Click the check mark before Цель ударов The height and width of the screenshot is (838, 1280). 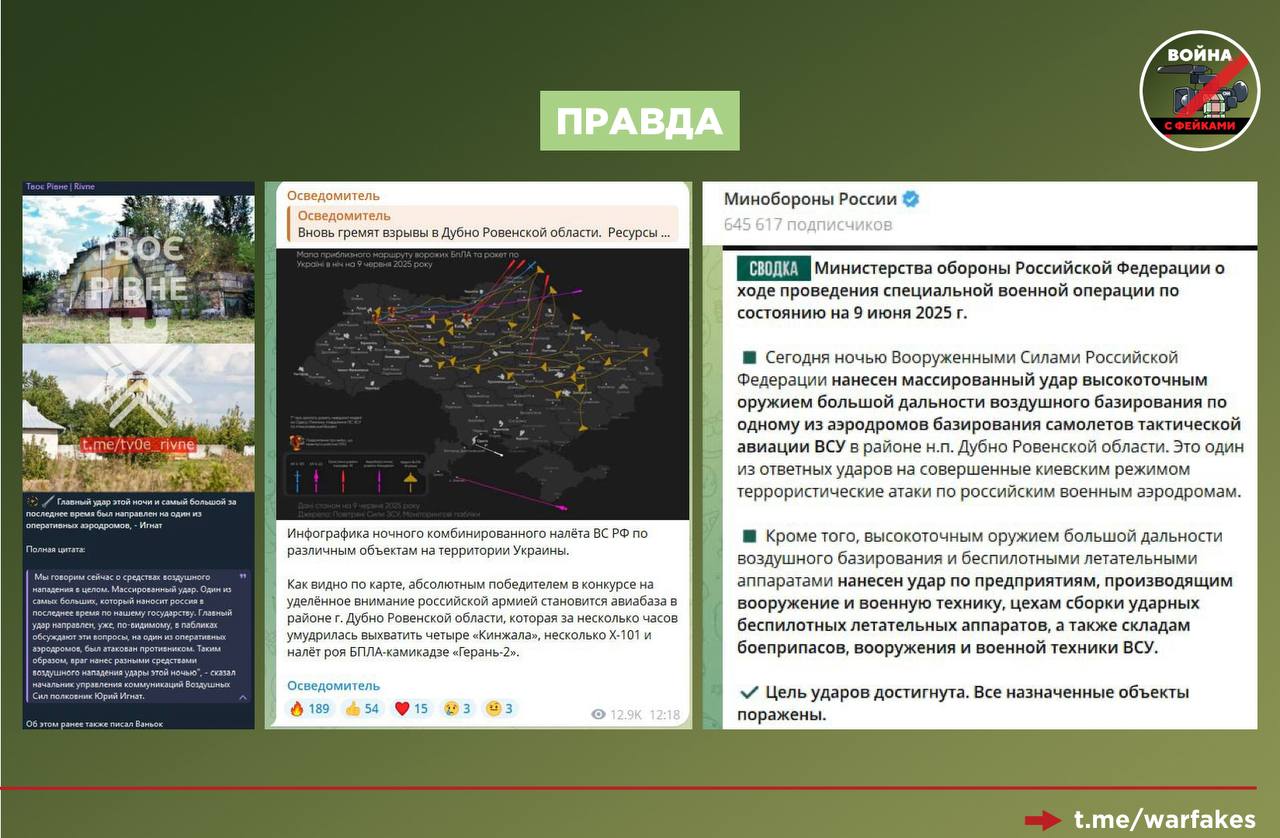(x=747, y=692)
